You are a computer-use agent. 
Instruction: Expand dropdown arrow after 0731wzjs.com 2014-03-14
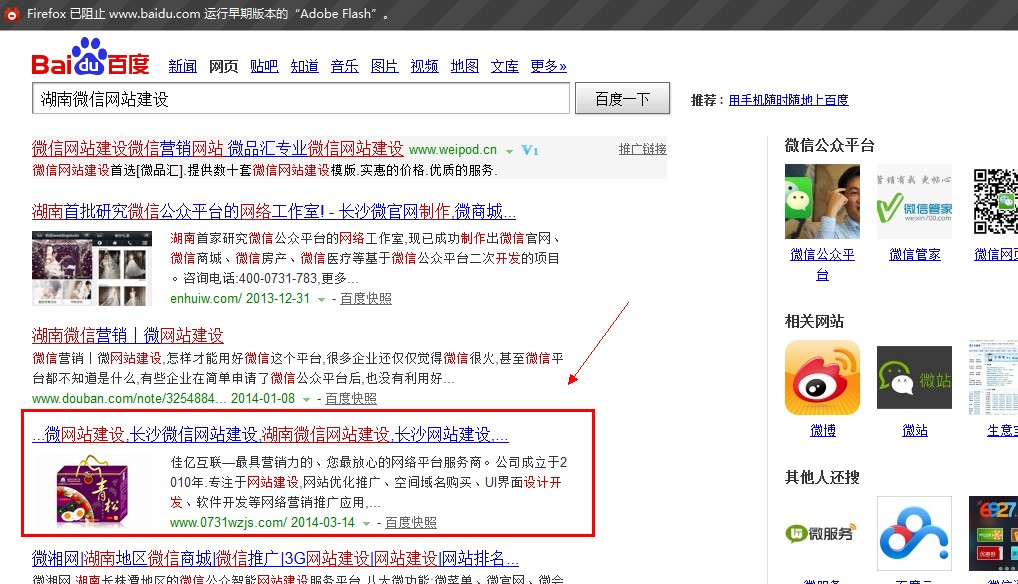click(x=366, y=524)
